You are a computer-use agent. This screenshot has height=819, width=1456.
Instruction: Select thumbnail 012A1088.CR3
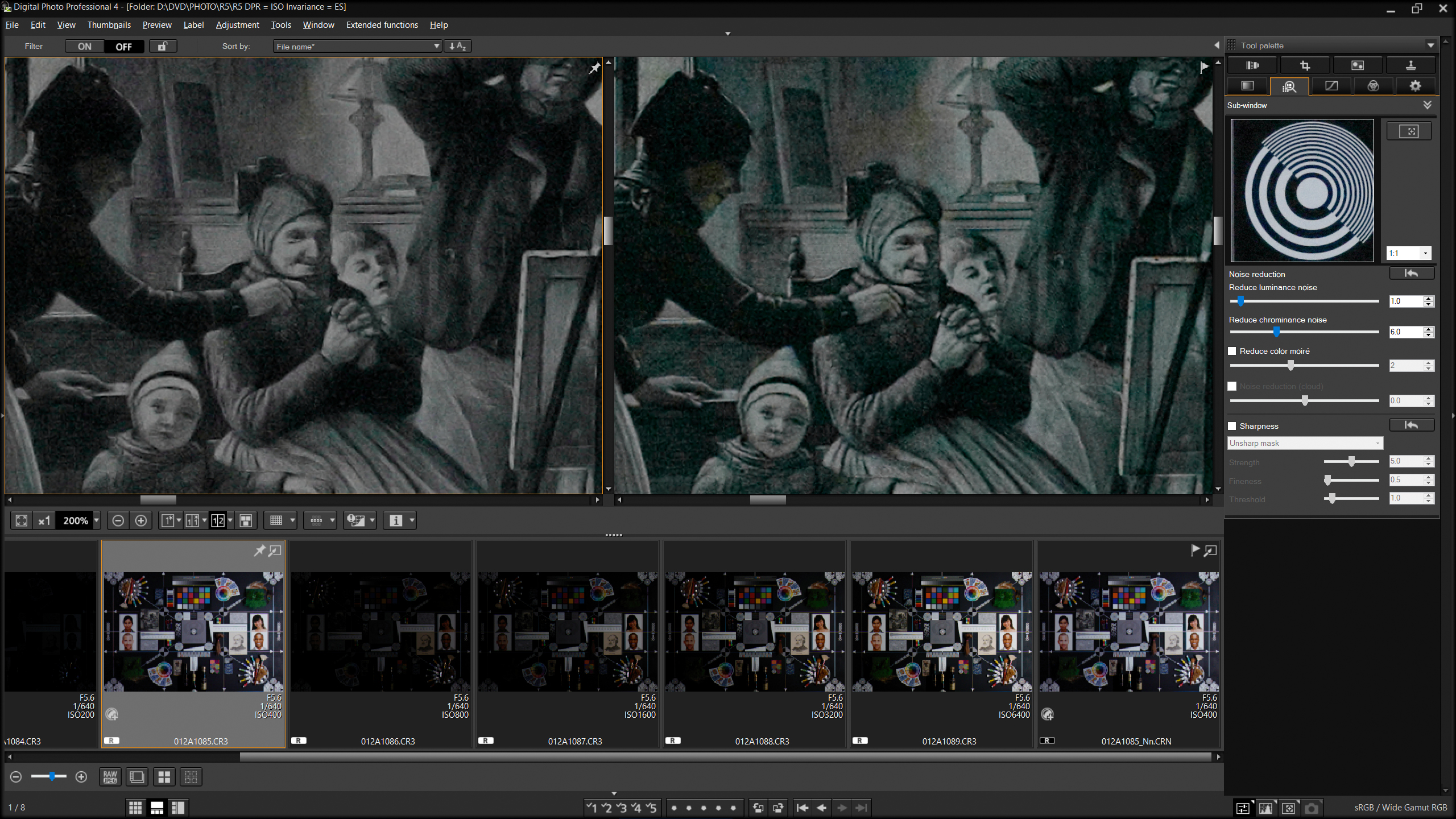click(755, 644)
